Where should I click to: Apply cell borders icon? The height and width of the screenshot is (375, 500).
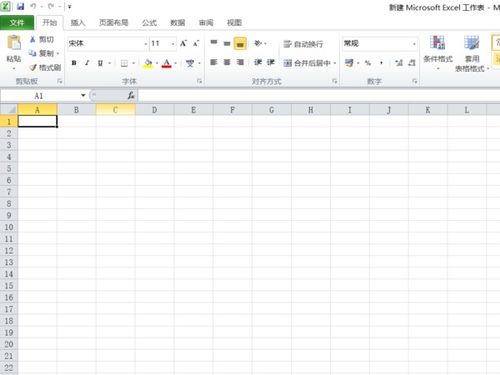124,63
